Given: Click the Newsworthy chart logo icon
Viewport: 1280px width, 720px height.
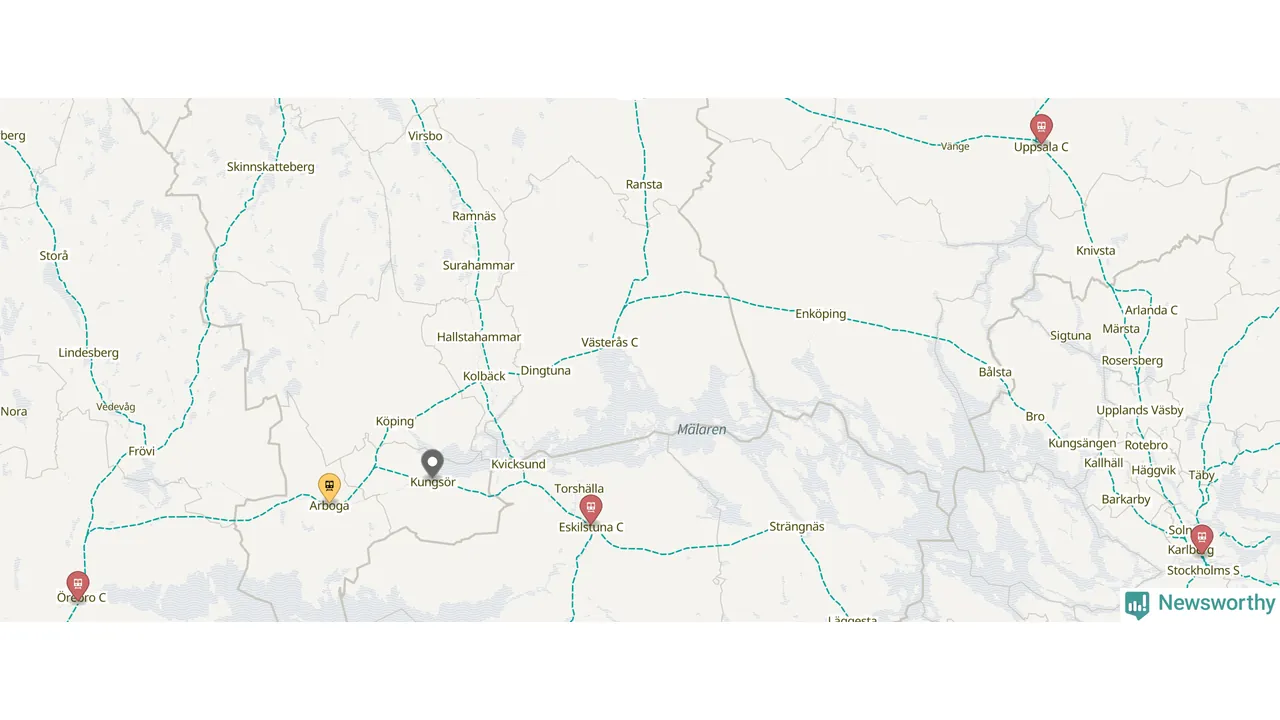Looking at the screenshot, I should pos(1137,604).
